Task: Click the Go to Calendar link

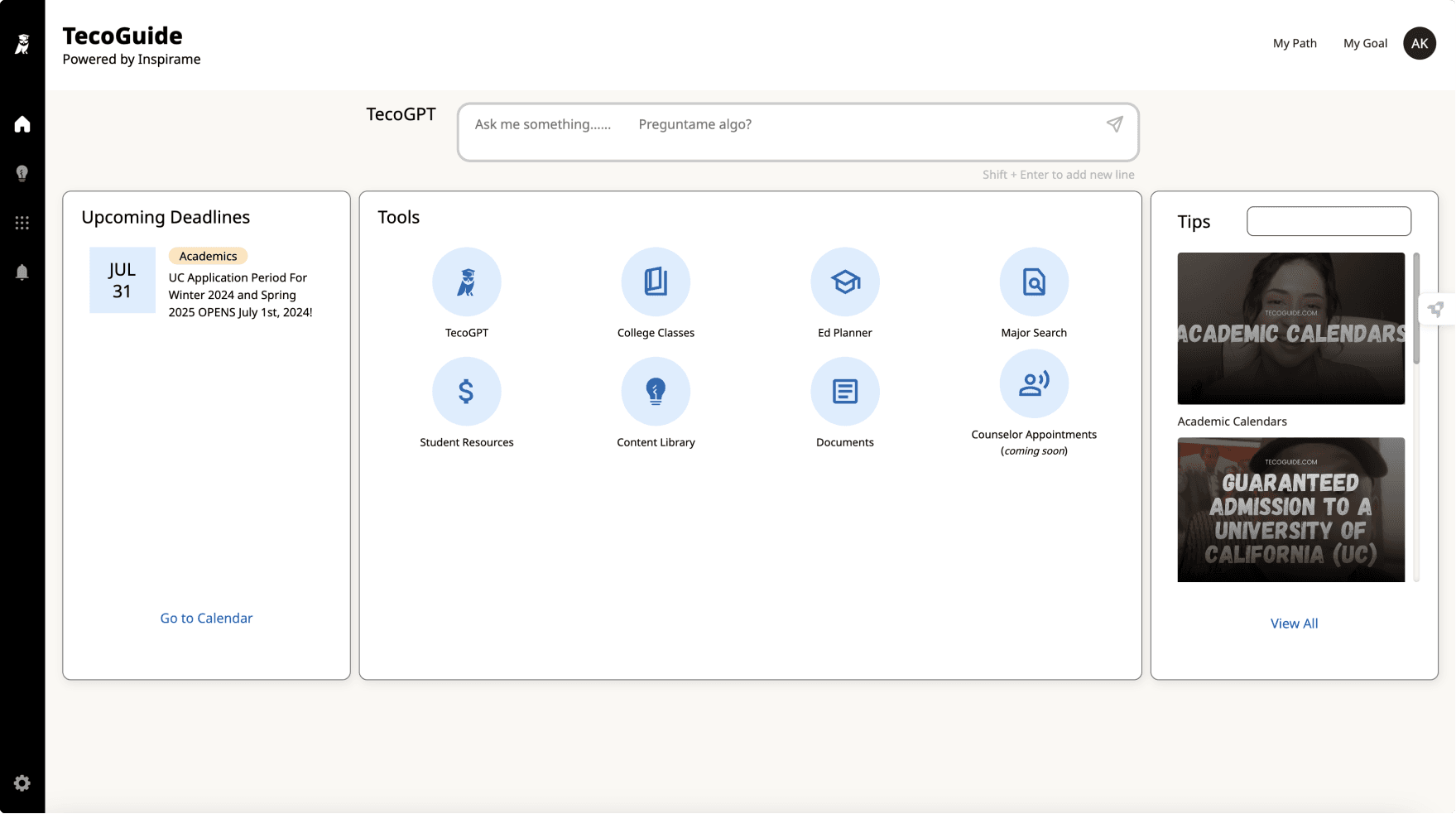Action: (206, 619)
